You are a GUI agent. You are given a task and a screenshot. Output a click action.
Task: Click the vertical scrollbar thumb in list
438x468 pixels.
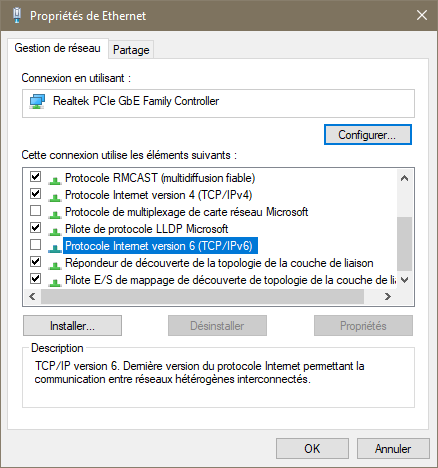[x=405, y=244]
